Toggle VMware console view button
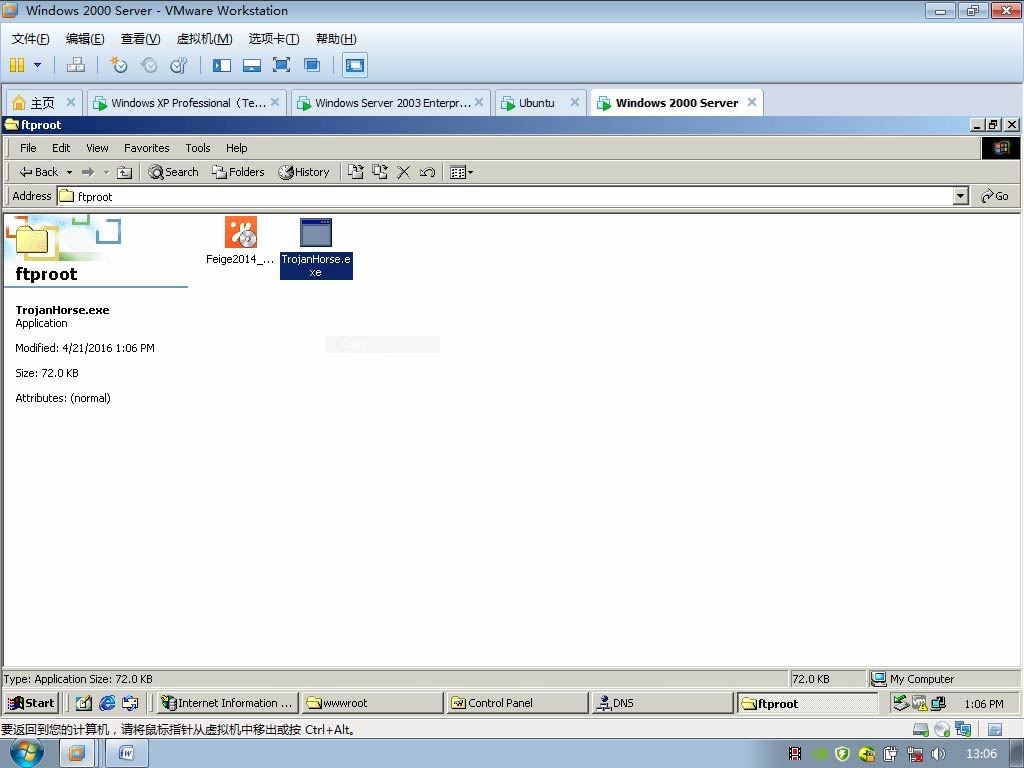 tap(355, 65)
